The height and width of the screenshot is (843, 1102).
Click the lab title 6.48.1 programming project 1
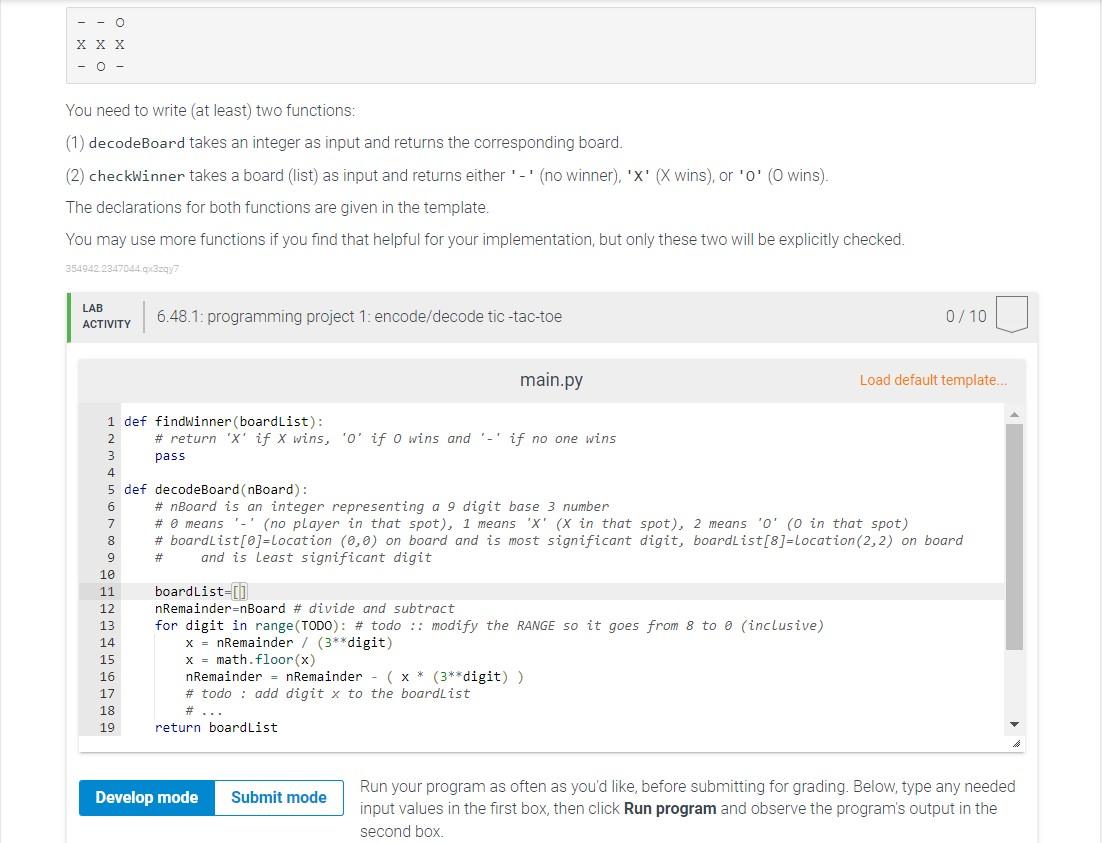[359, 316]
